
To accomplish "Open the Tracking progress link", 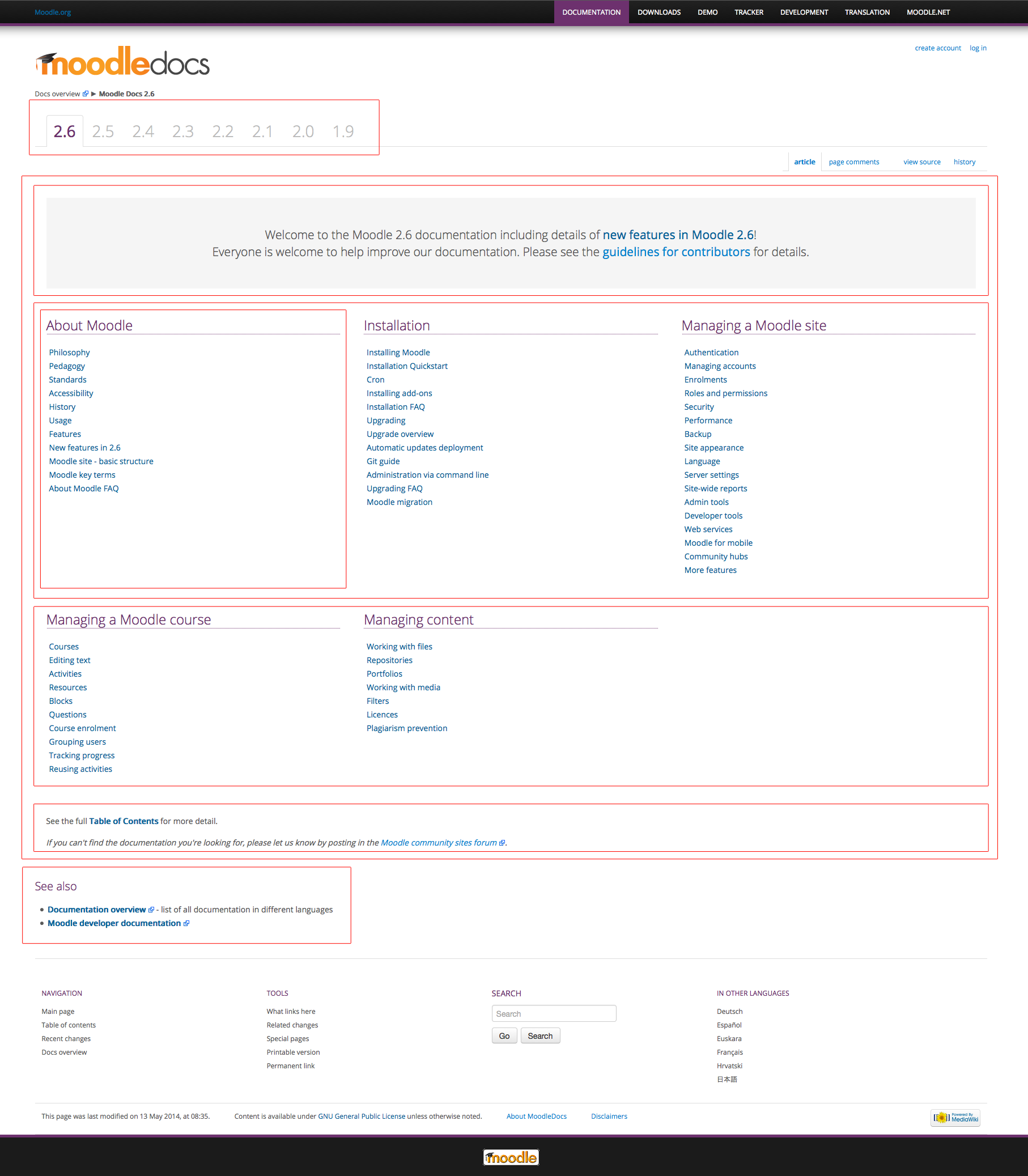I will click(82, 755).
